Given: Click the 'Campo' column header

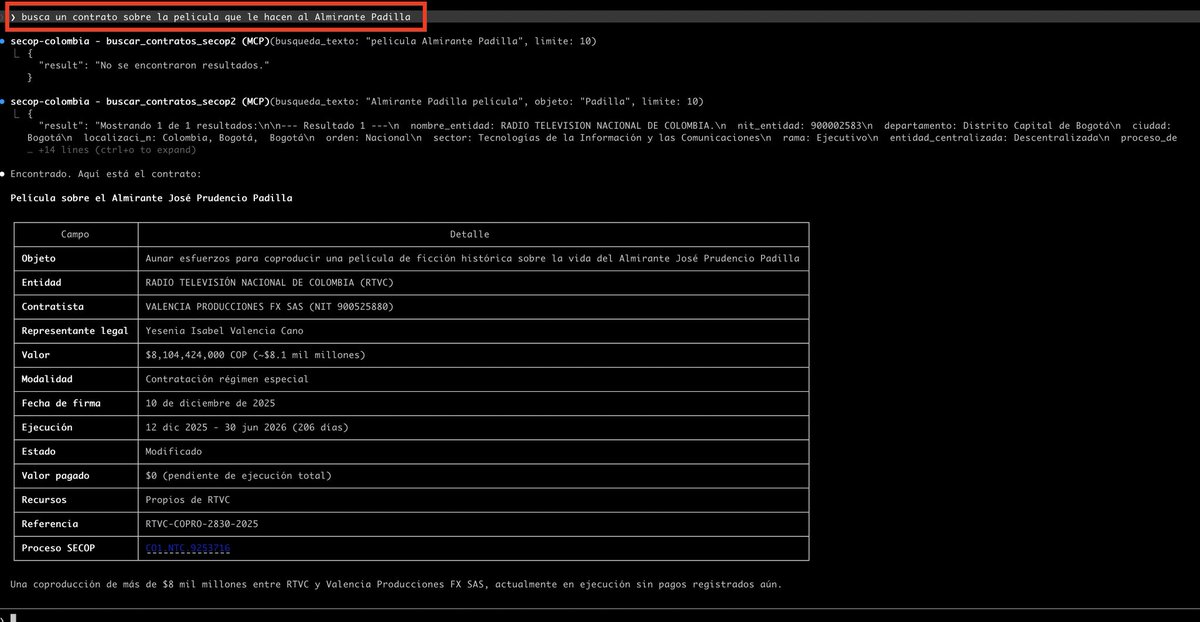Looking at the screenshot, I should [x=75, y=234].
